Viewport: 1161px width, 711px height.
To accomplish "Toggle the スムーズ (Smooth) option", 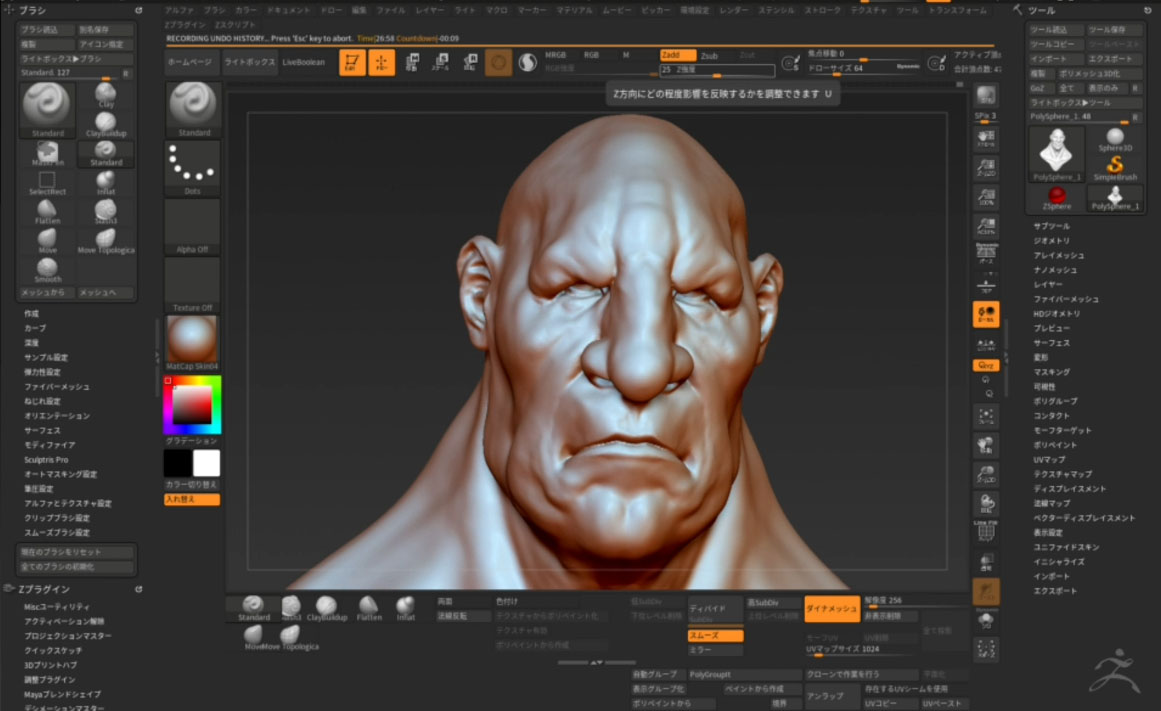I will click(715, 635).
